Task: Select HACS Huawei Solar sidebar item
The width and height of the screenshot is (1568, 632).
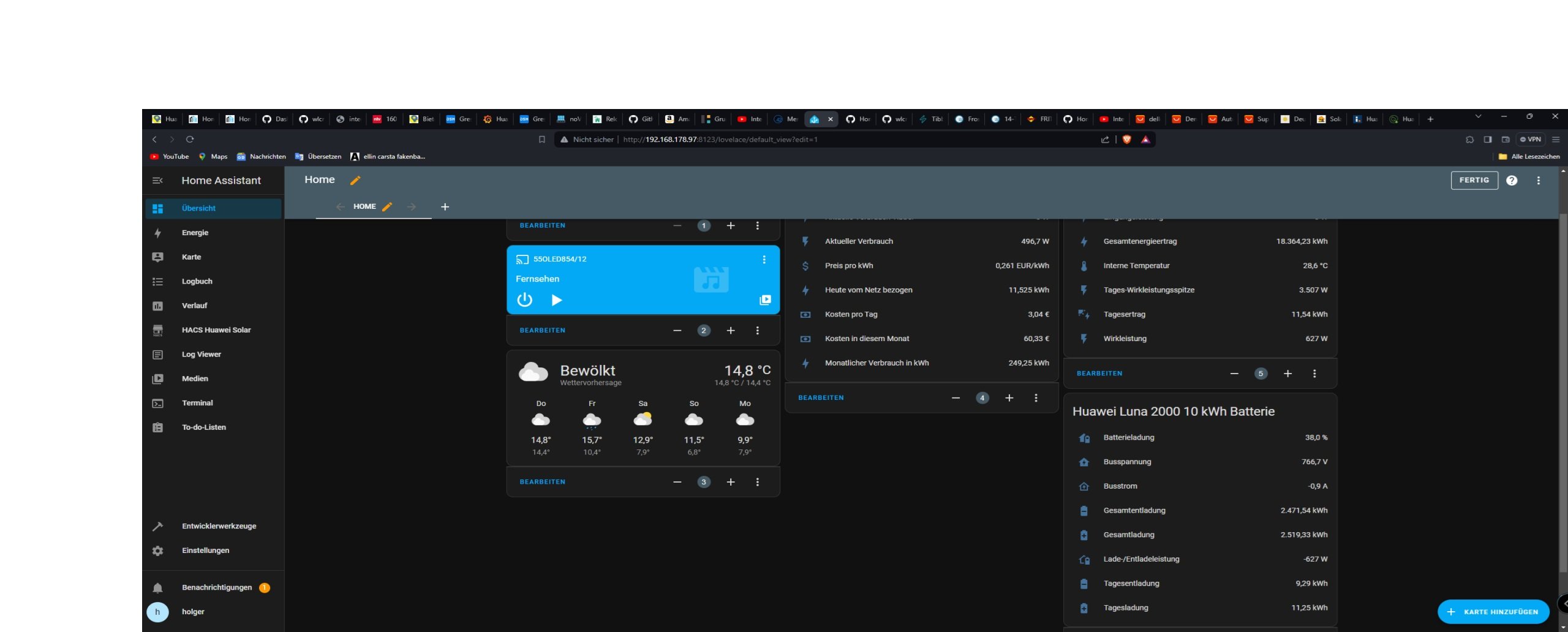Action: click(x=216, y=330)
